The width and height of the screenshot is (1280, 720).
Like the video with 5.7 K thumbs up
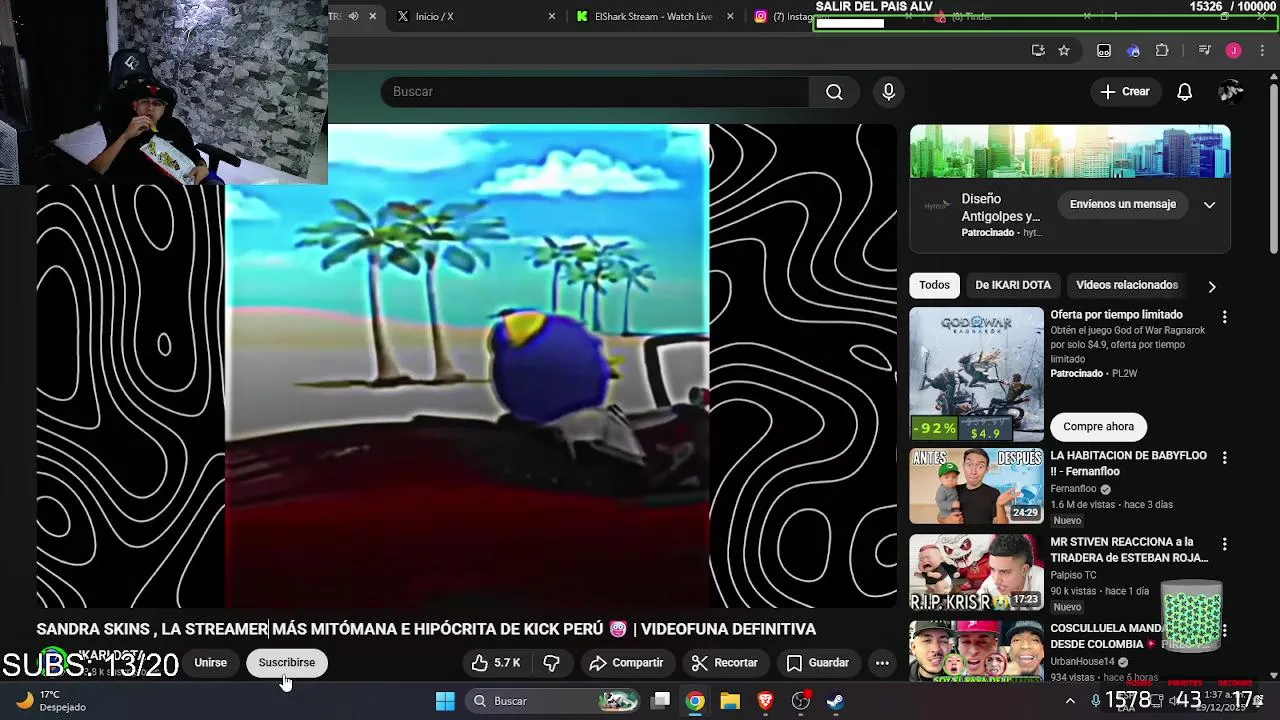coord(497,663)
